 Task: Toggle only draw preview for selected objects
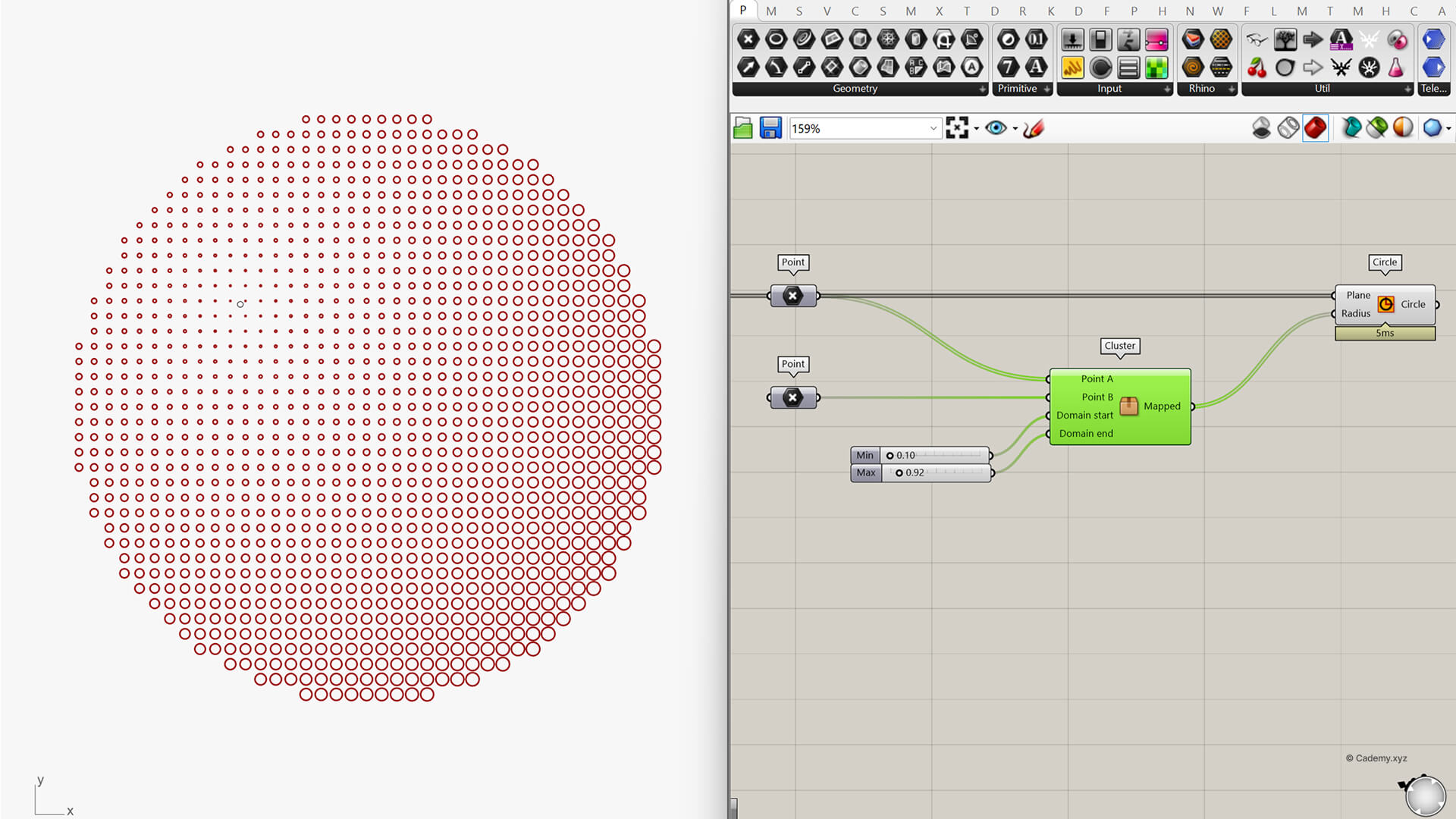(1351, 128)
